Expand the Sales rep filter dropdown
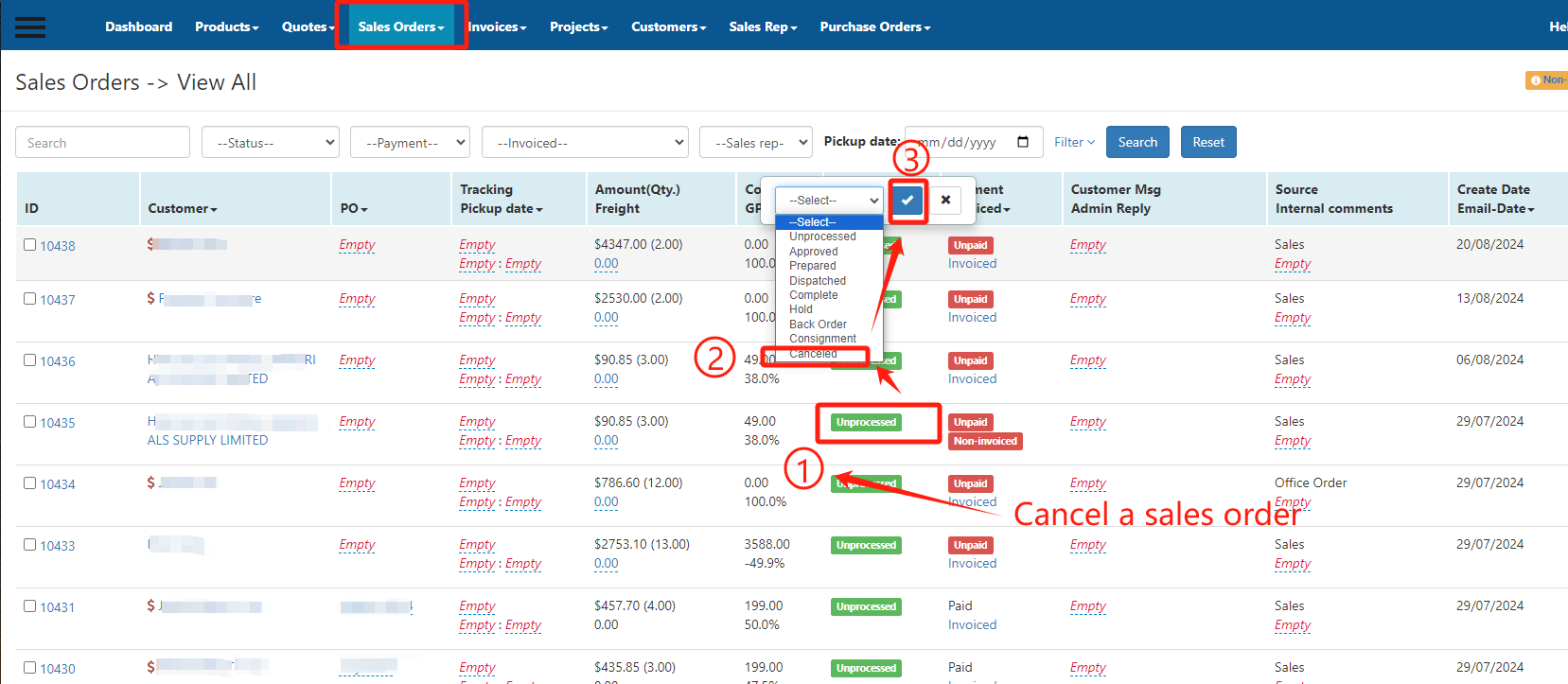Screen dimensions: 1568x684 pos(755,143)
